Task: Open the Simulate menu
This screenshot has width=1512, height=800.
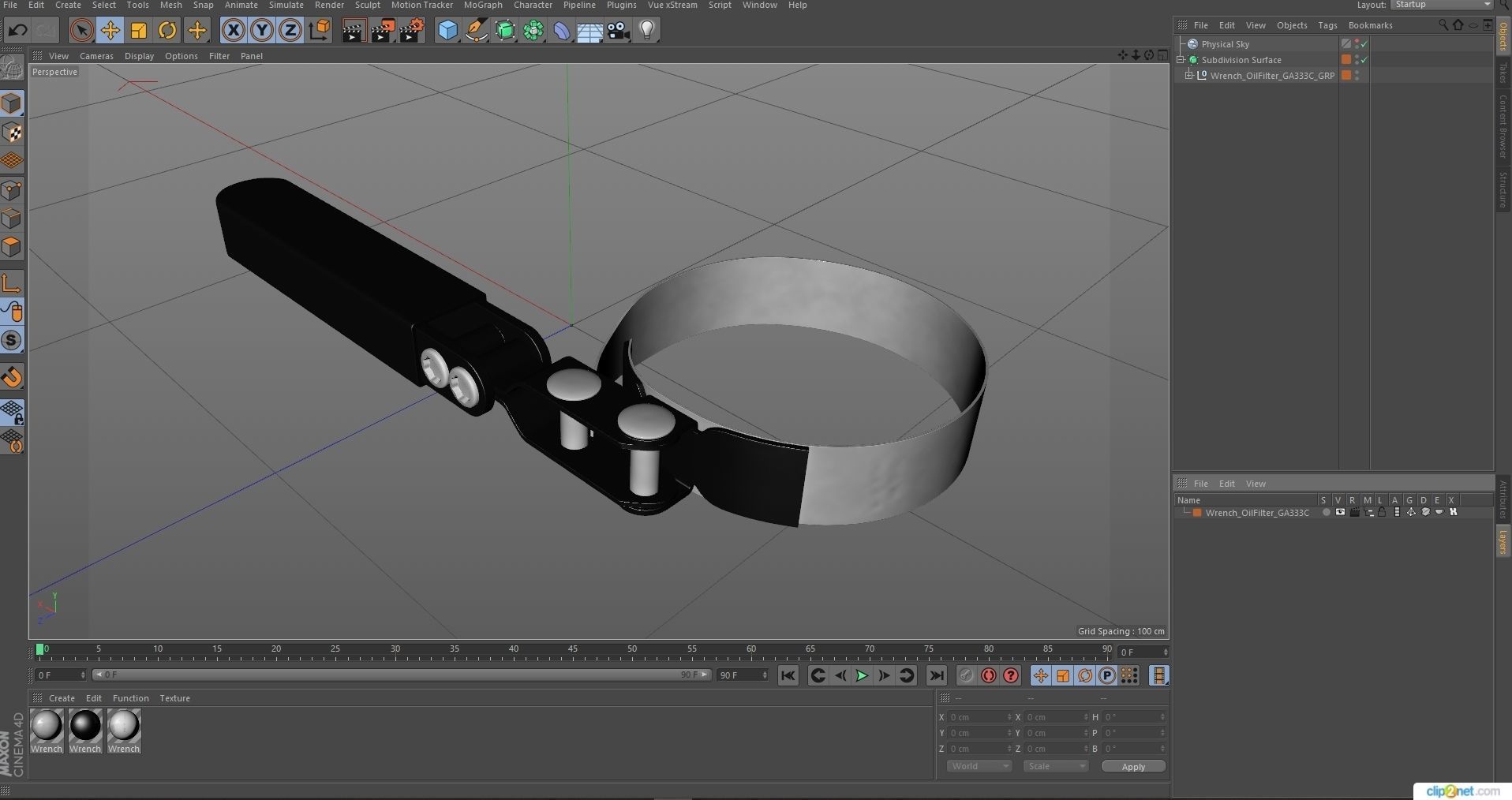Action: (286, 5)
